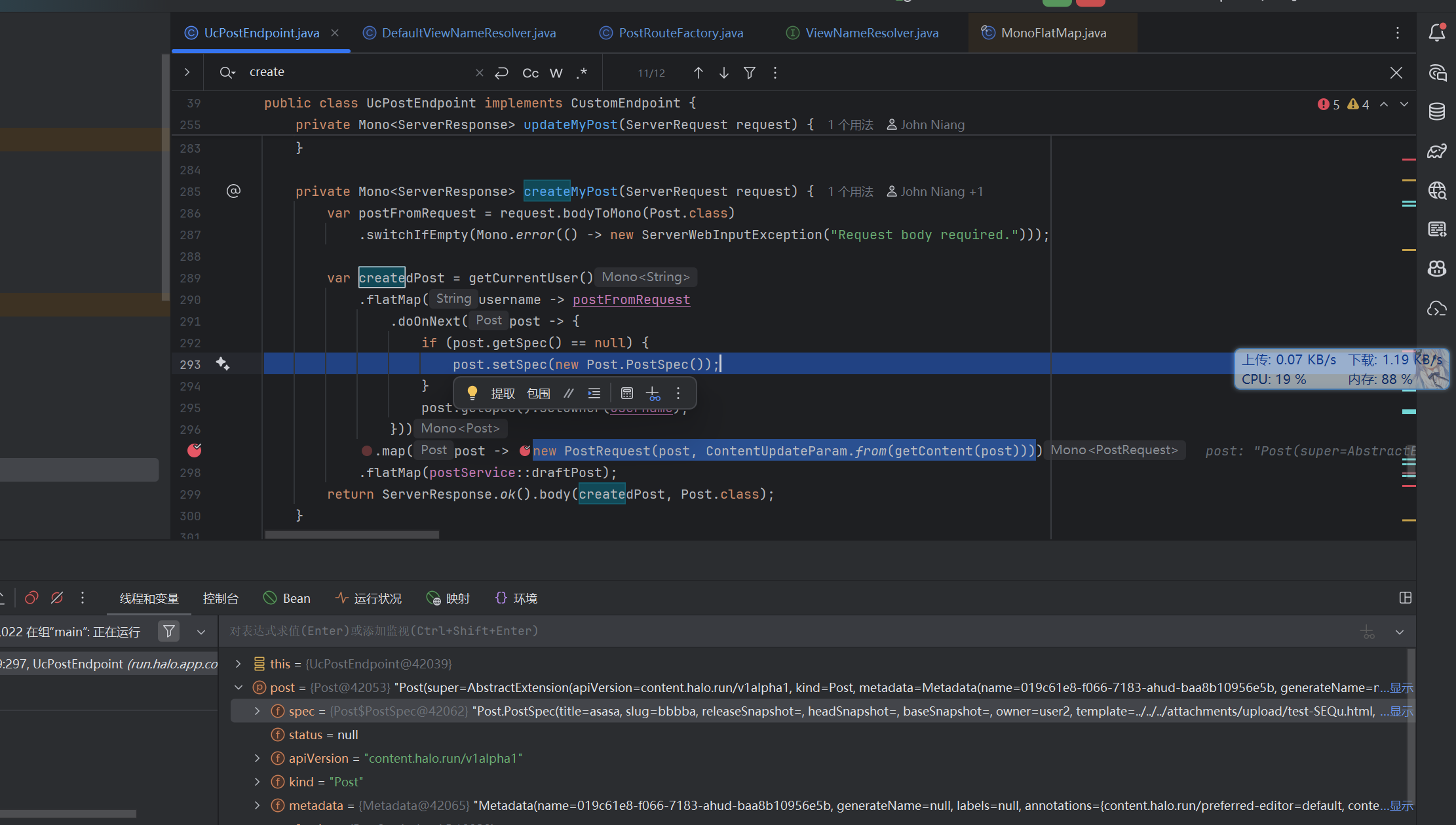Toggle Match Case Cc in search bar
1456x825 pixels.
(x=530, y=73)
